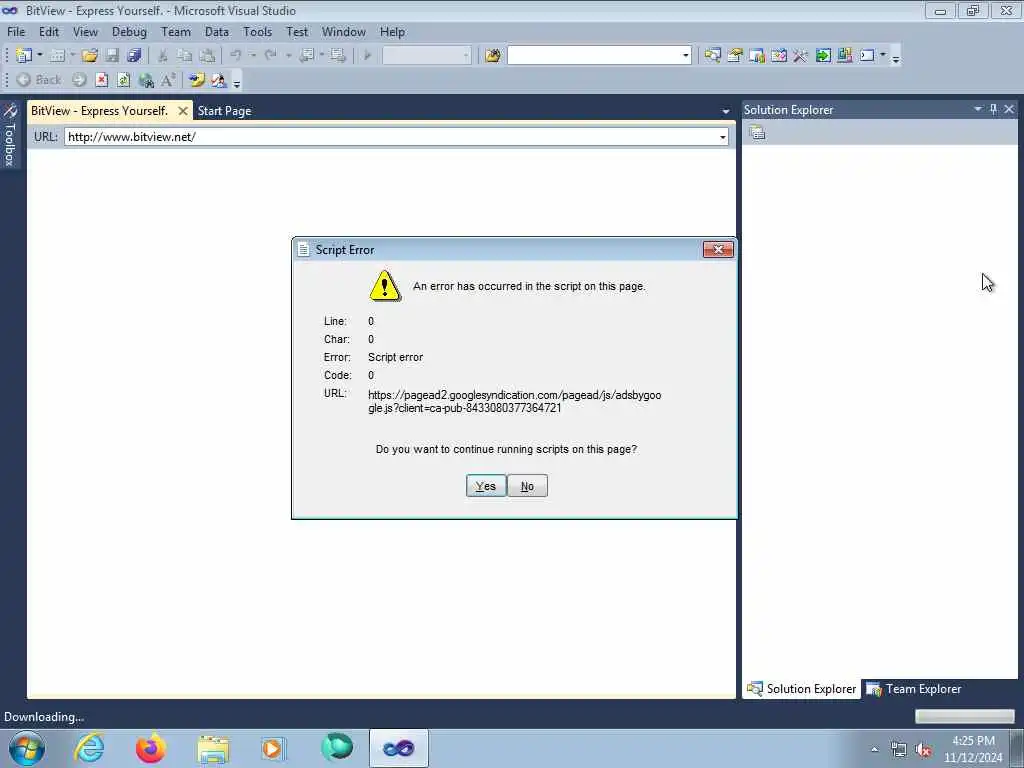
Task: Open the Solution Configurations combo box
Action: coord(426,56)
